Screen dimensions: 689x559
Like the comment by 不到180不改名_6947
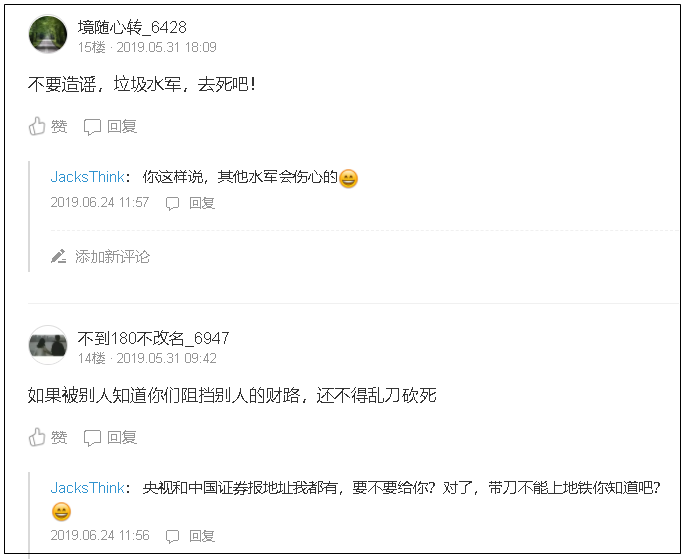37,437
